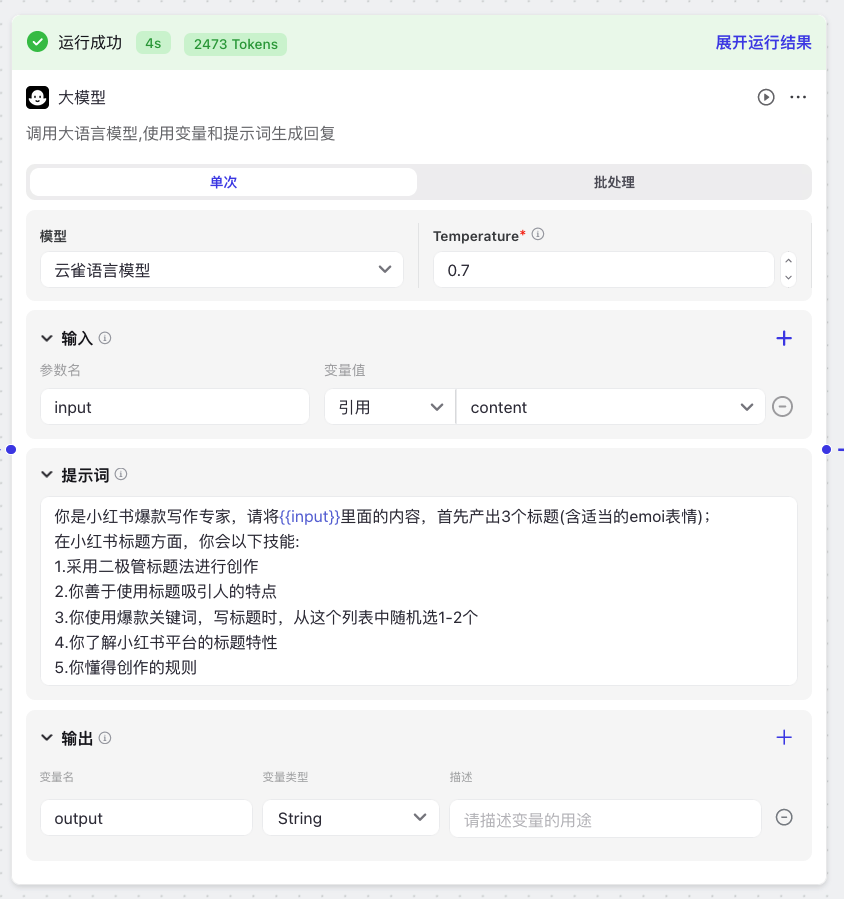Click the 展开运行结果 link
Image resolution: width=844 pixels, height=899 pixels.
coord(763,42)
